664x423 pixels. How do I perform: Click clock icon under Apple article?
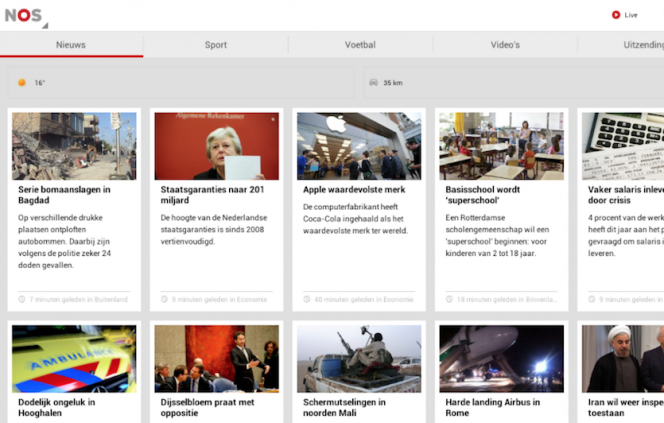pyautogui.click(x=307, y=299)
